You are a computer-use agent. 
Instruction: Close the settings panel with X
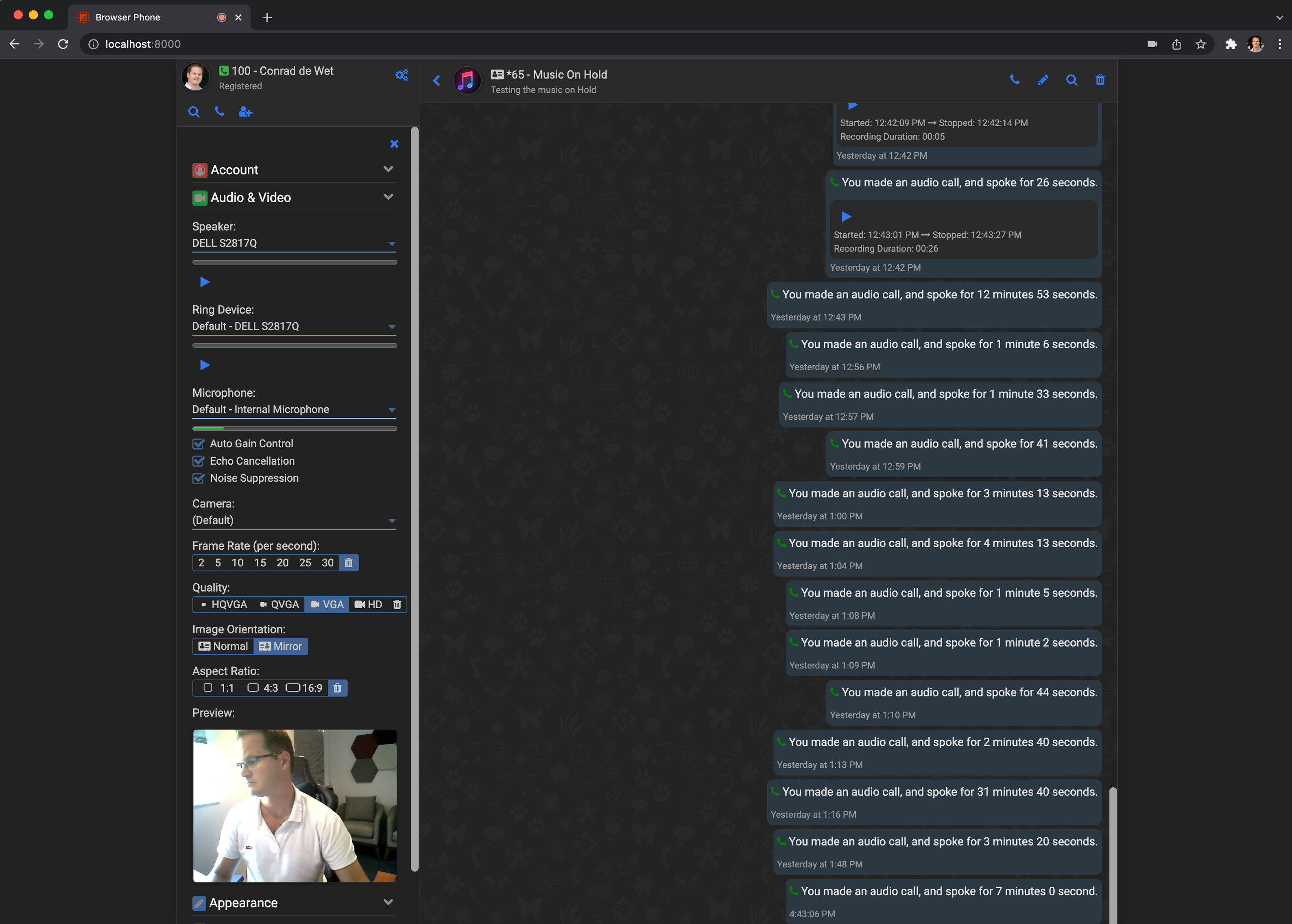(x=394, y=144)
